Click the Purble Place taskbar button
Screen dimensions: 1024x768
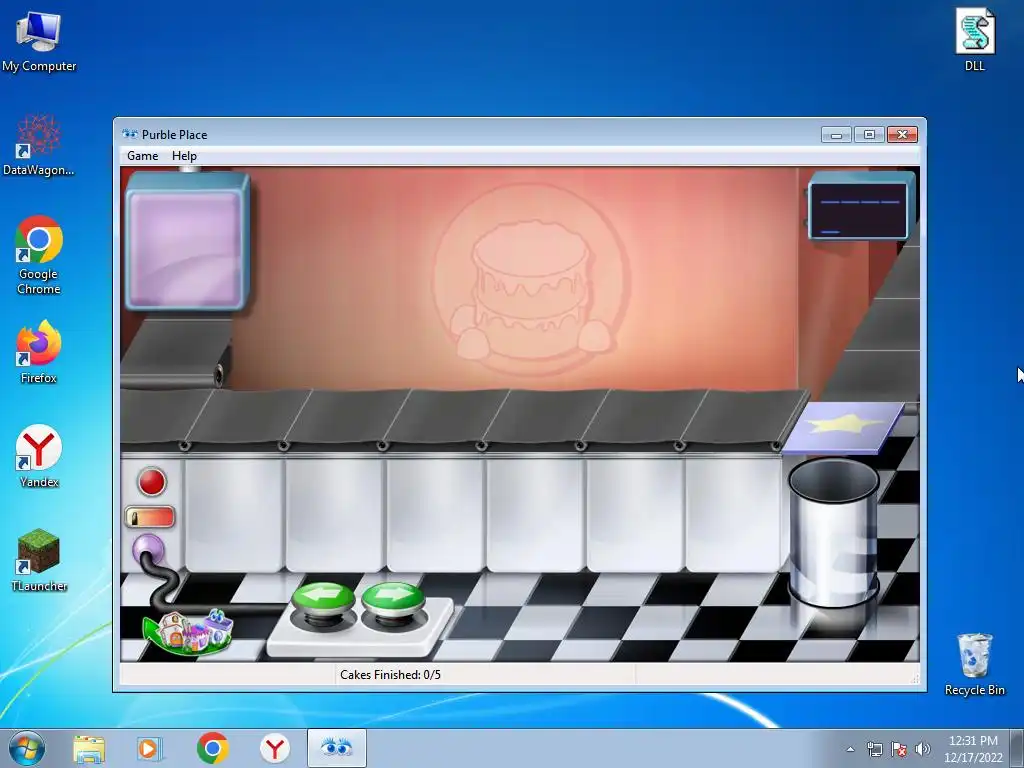tap(337, 748)
